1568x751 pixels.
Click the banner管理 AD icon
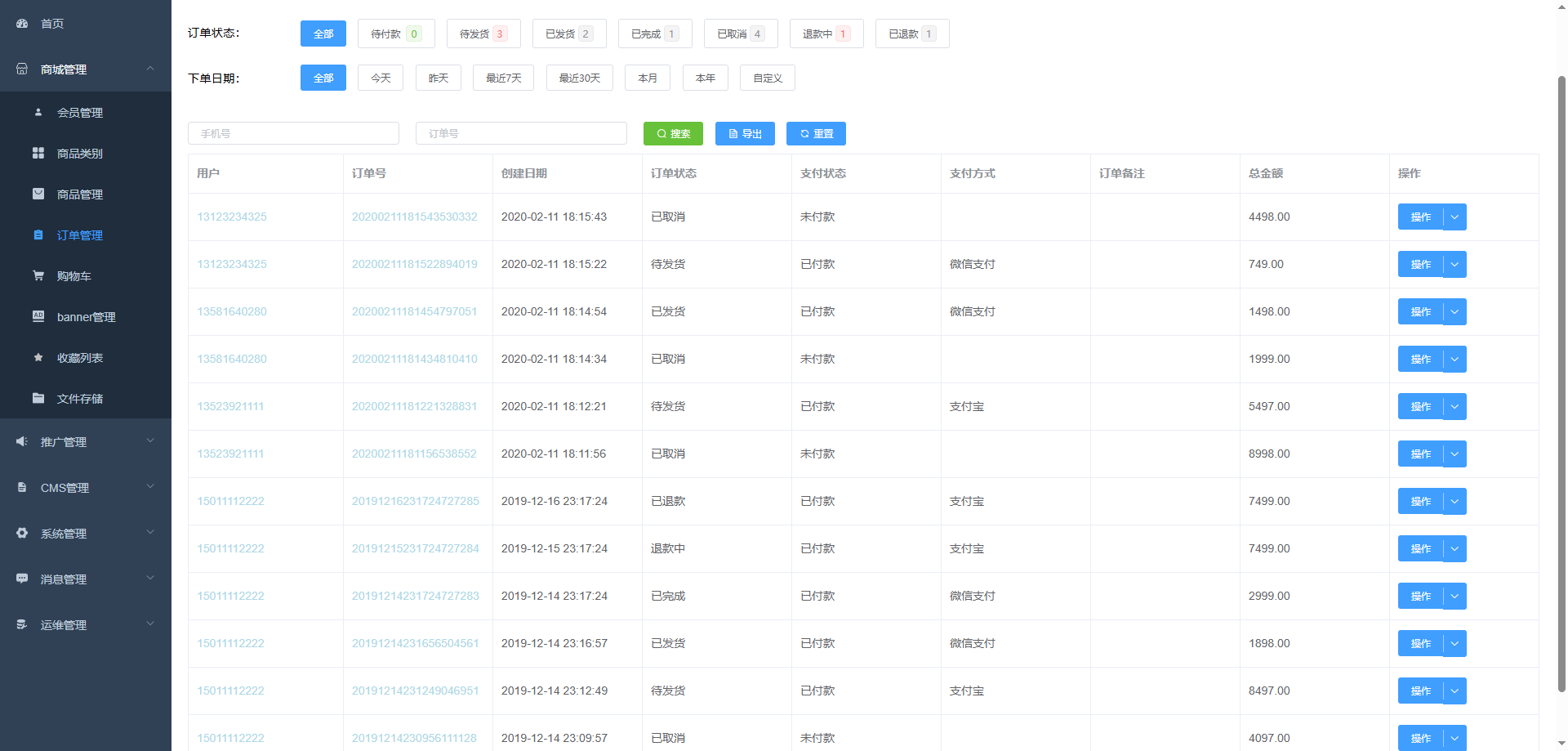(38, 317)
